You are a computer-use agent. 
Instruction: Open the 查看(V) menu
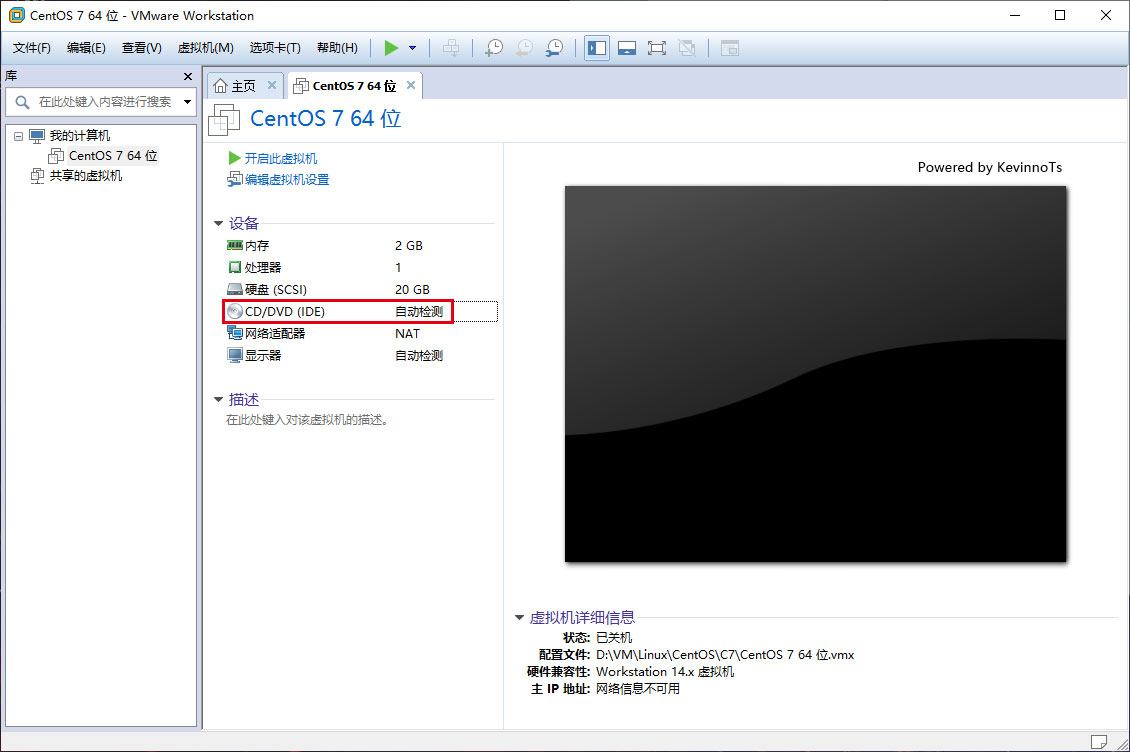(x=141, y=48)
